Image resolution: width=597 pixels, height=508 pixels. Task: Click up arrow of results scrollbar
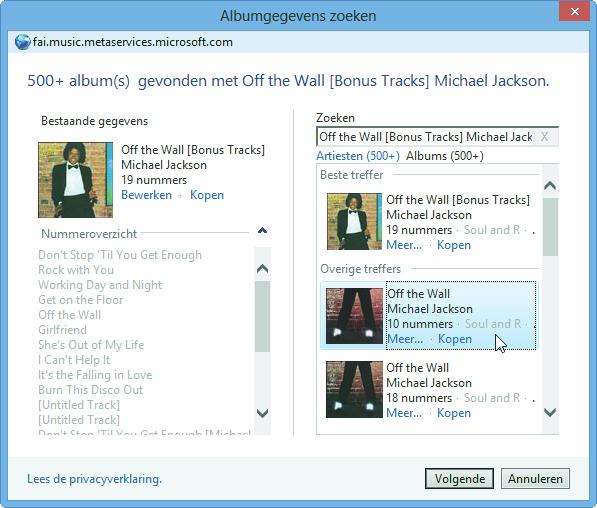(x=550, y=185)
